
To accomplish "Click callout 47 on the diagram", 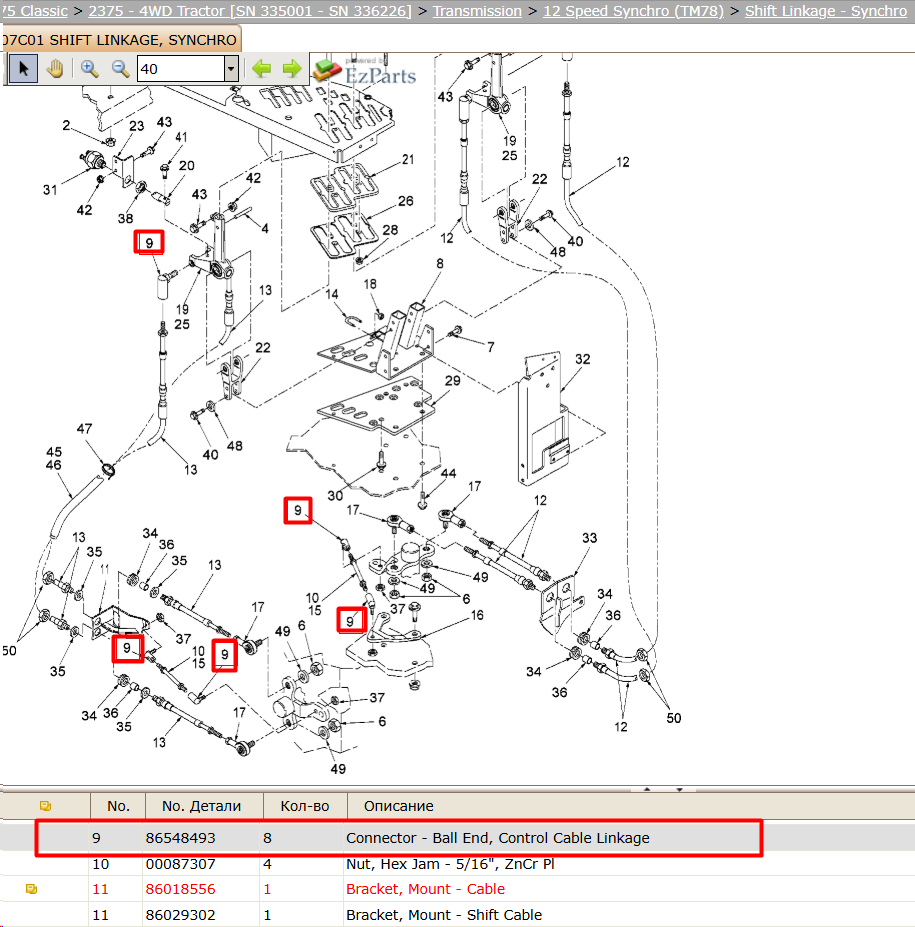I will 84,428.
